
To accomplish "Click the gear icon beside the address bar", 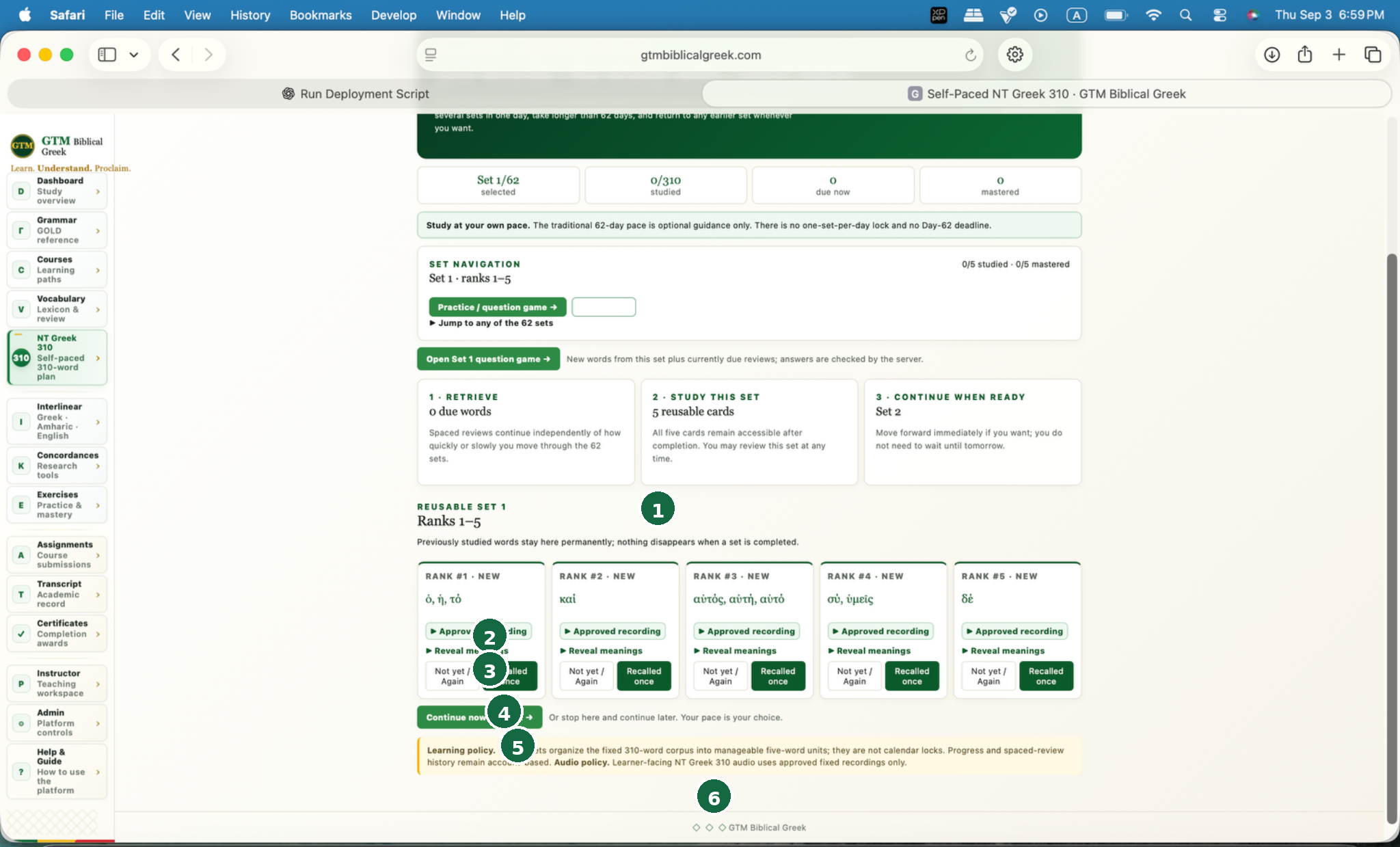I will click(1014, 55).
